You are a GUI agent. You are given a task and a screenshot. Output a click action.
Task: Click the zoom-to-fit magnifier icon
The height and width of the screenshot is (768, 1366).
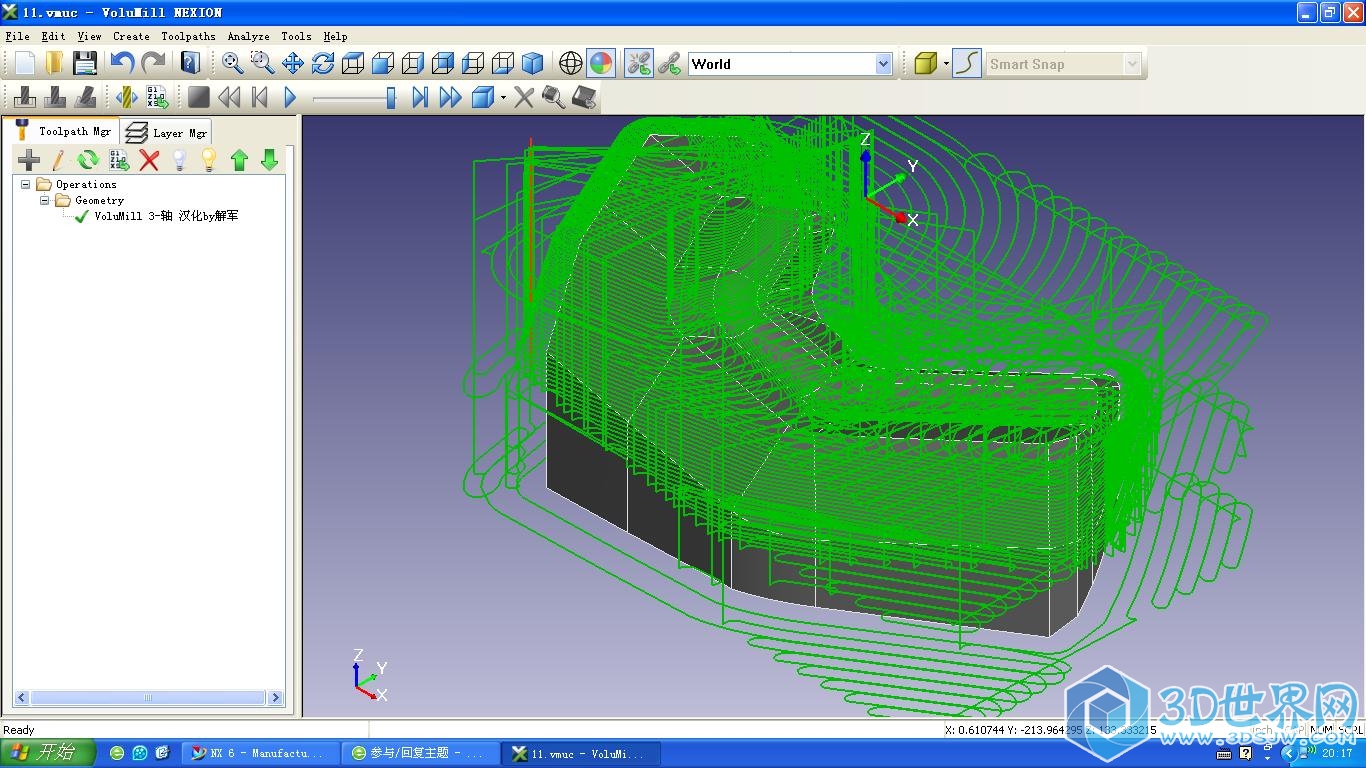(x=232, y=63)
